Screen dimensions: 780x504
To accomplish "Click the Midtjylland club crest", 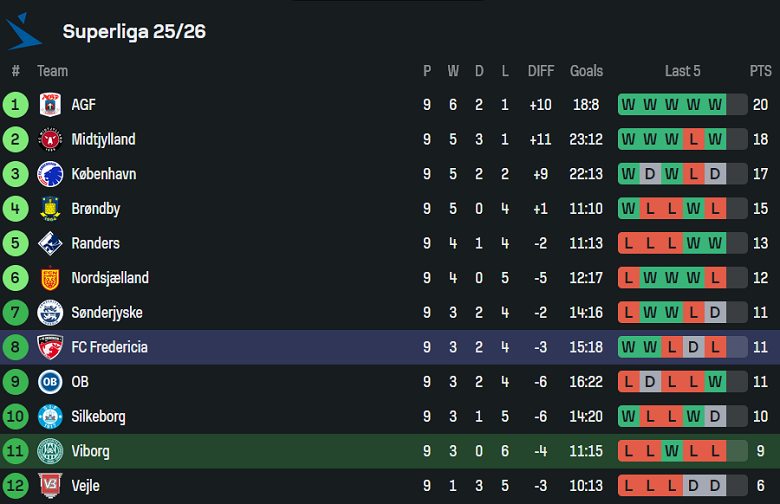I will (x=50, y=140).
